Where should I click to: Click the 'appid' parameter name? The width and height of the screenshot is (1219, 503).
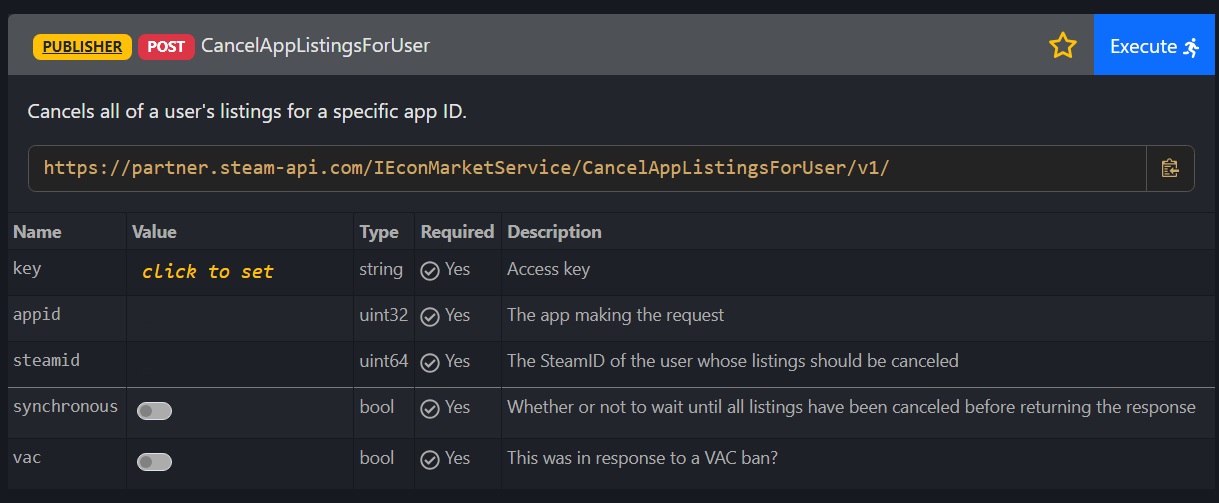coord(37,315)
